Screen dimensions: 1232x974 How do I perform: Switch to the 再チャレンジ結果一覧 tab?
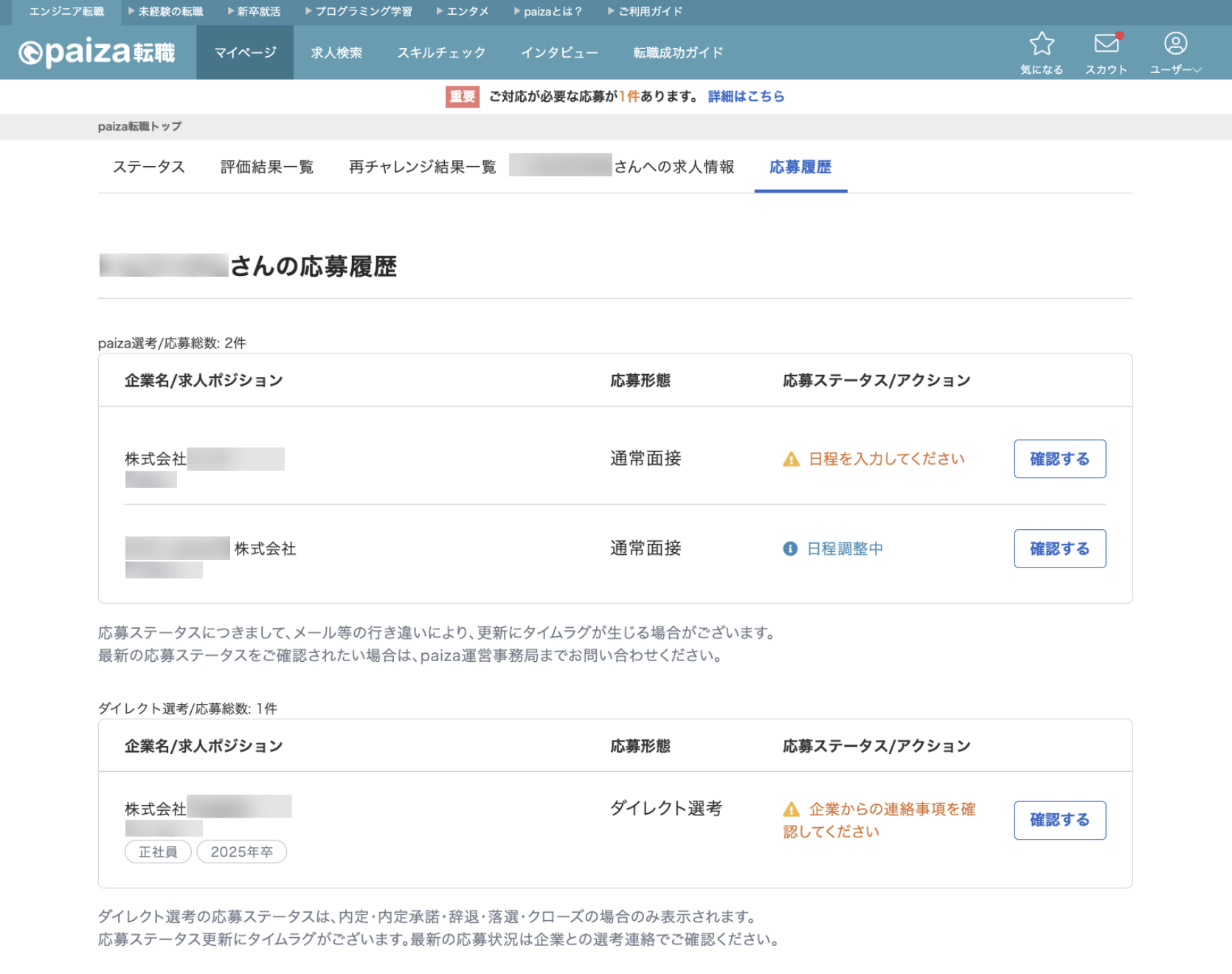423,167
